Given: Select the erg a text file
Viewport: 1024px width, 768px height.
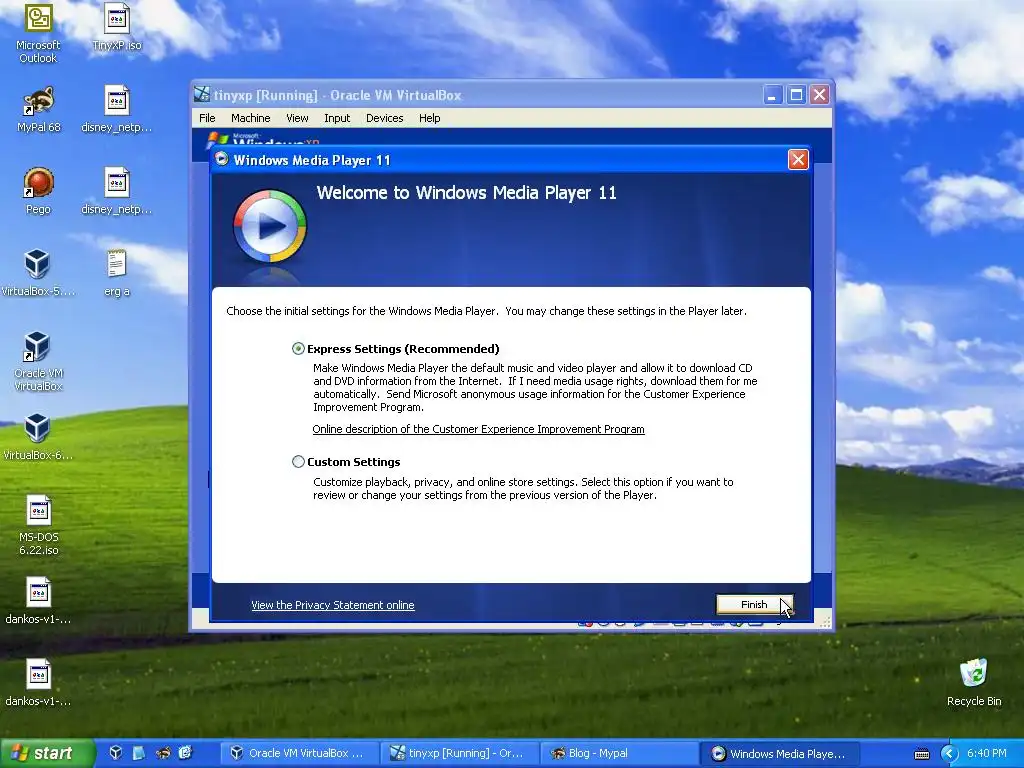Looking at the screenshot, I should click(116, 273).
